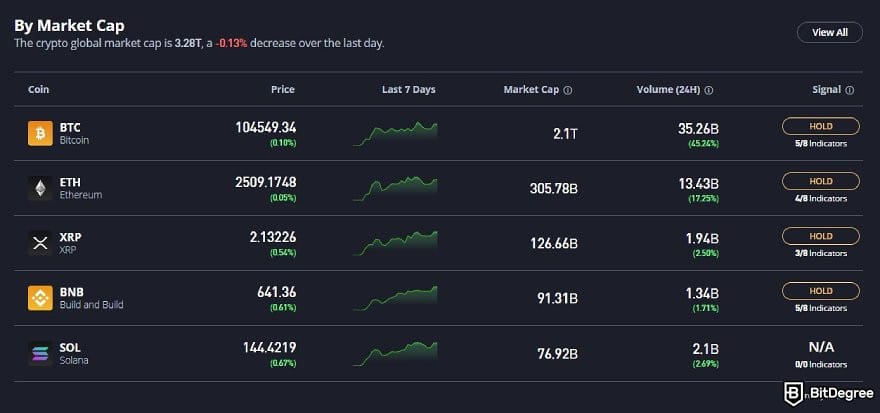Click the 1.34B volume value
Screen dimensions: 880x413
click(702, 293)
